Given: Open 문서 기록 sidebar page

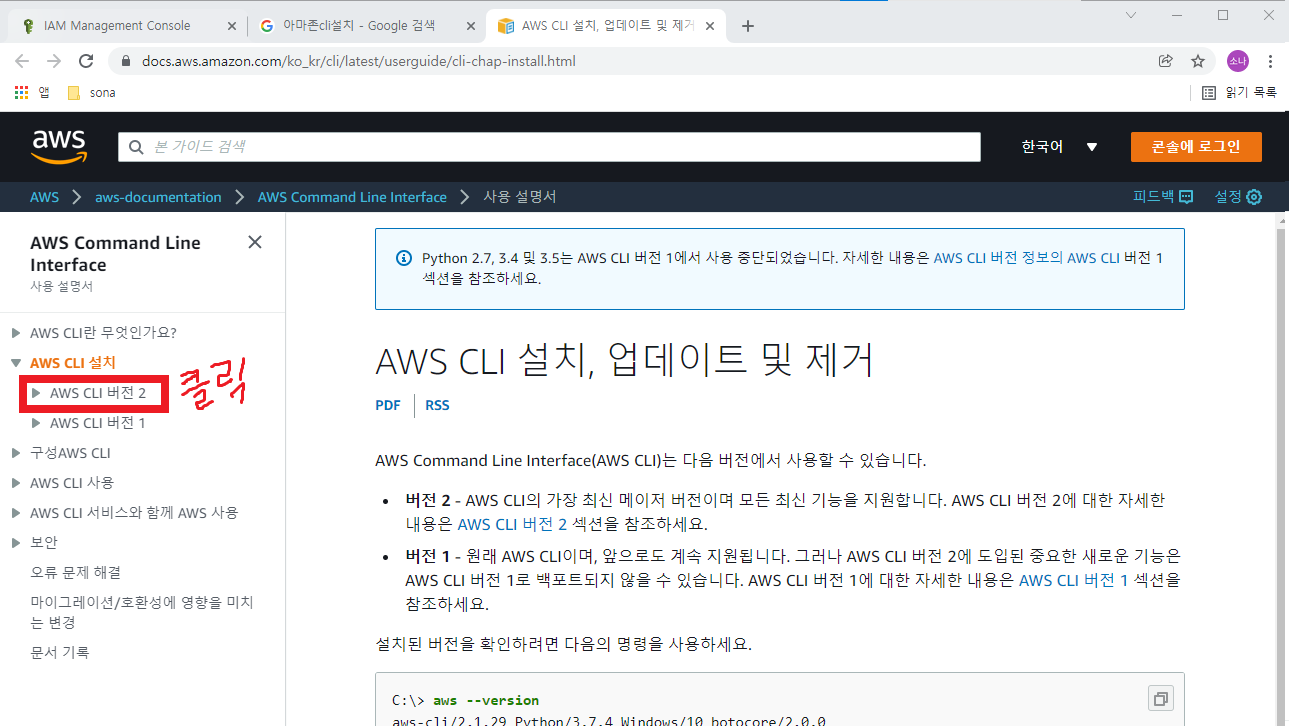Looking at the screenshot, I should (x=59, y=652).
